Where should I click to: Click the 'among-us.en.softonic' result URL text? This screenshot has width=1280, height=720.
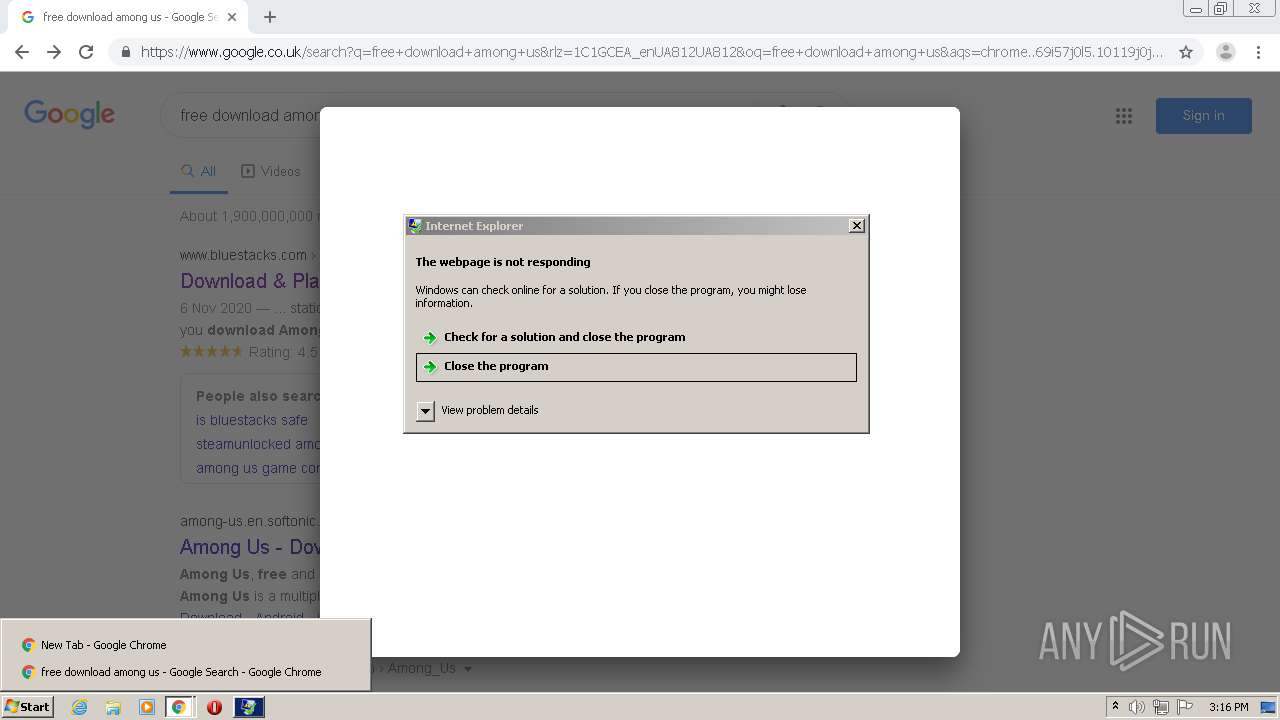coord(249,521)
